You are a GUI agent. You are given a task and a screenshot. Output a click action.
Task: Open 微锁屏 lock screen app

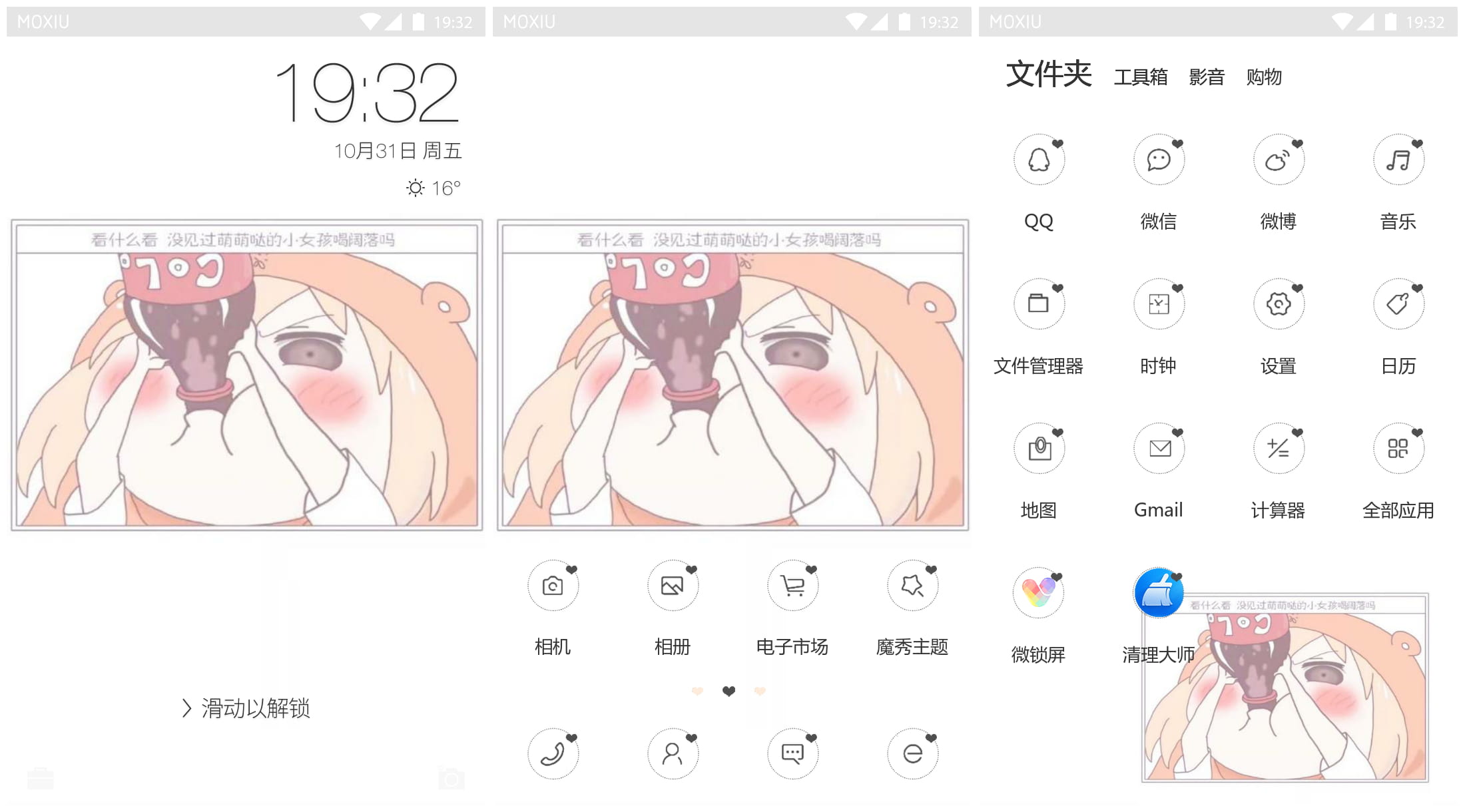point(1040,594)
